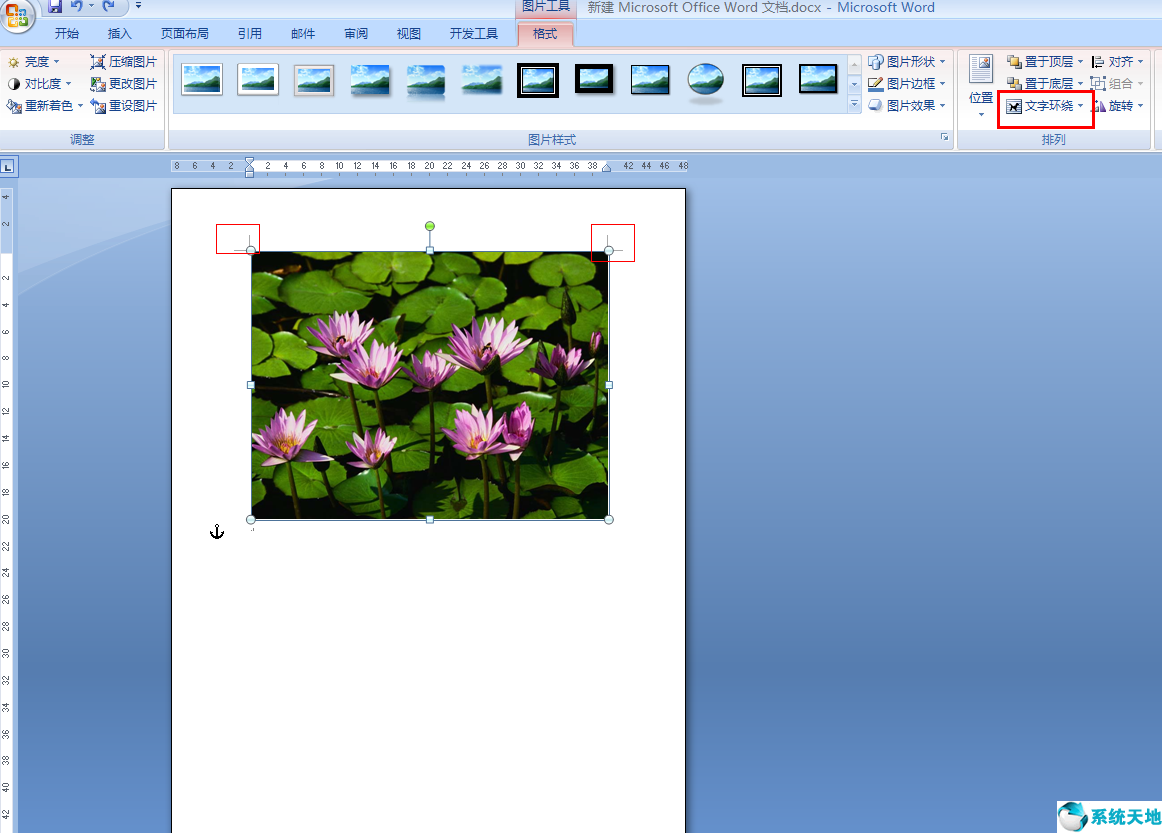Viewport: 1162px width, 833px height.
Task: Open the Quick Access Toolbar customize arrow
Action: point(139,6)
